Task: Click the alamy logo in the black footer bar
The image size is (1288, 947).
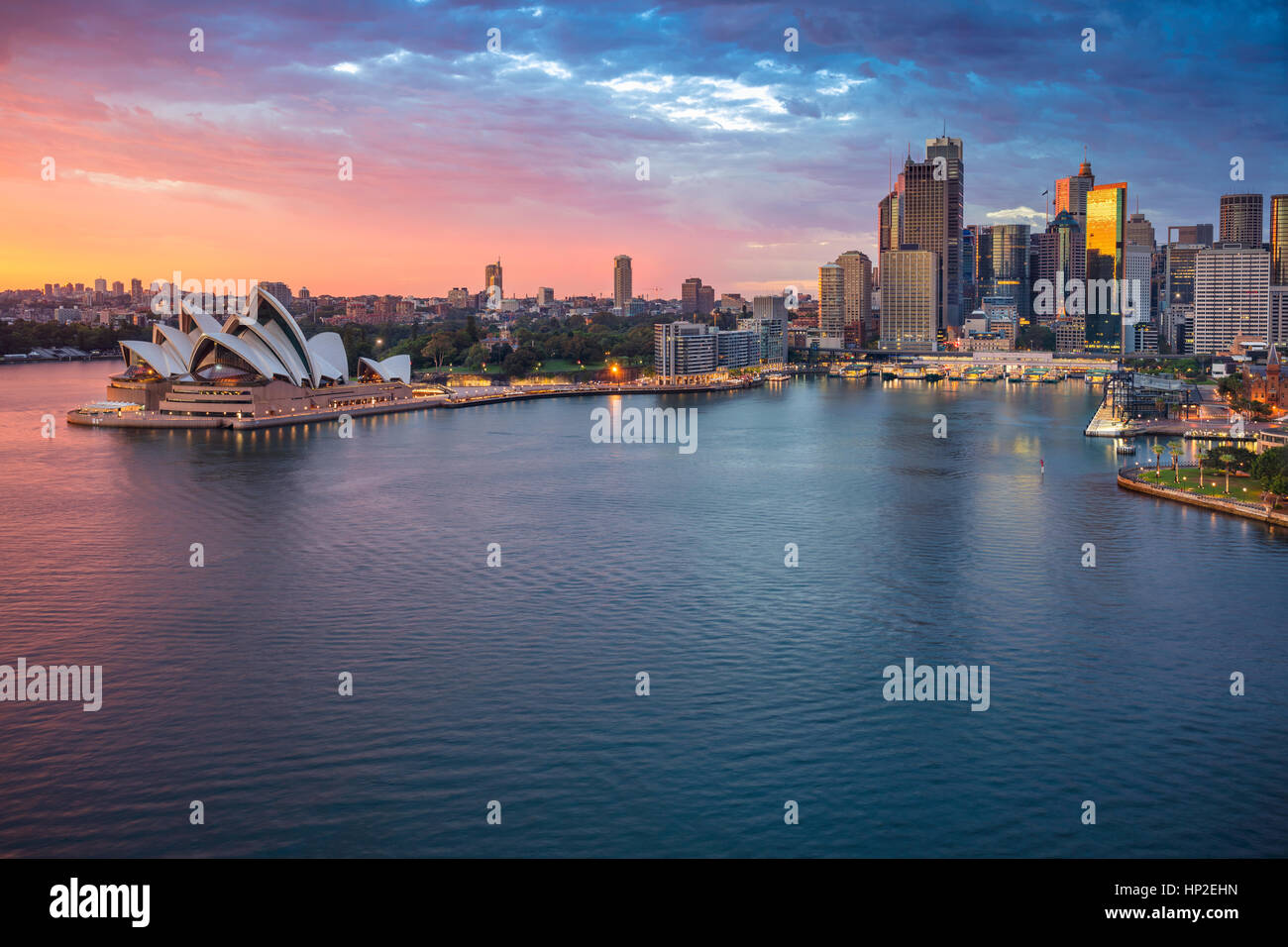Action: [100, 902]
